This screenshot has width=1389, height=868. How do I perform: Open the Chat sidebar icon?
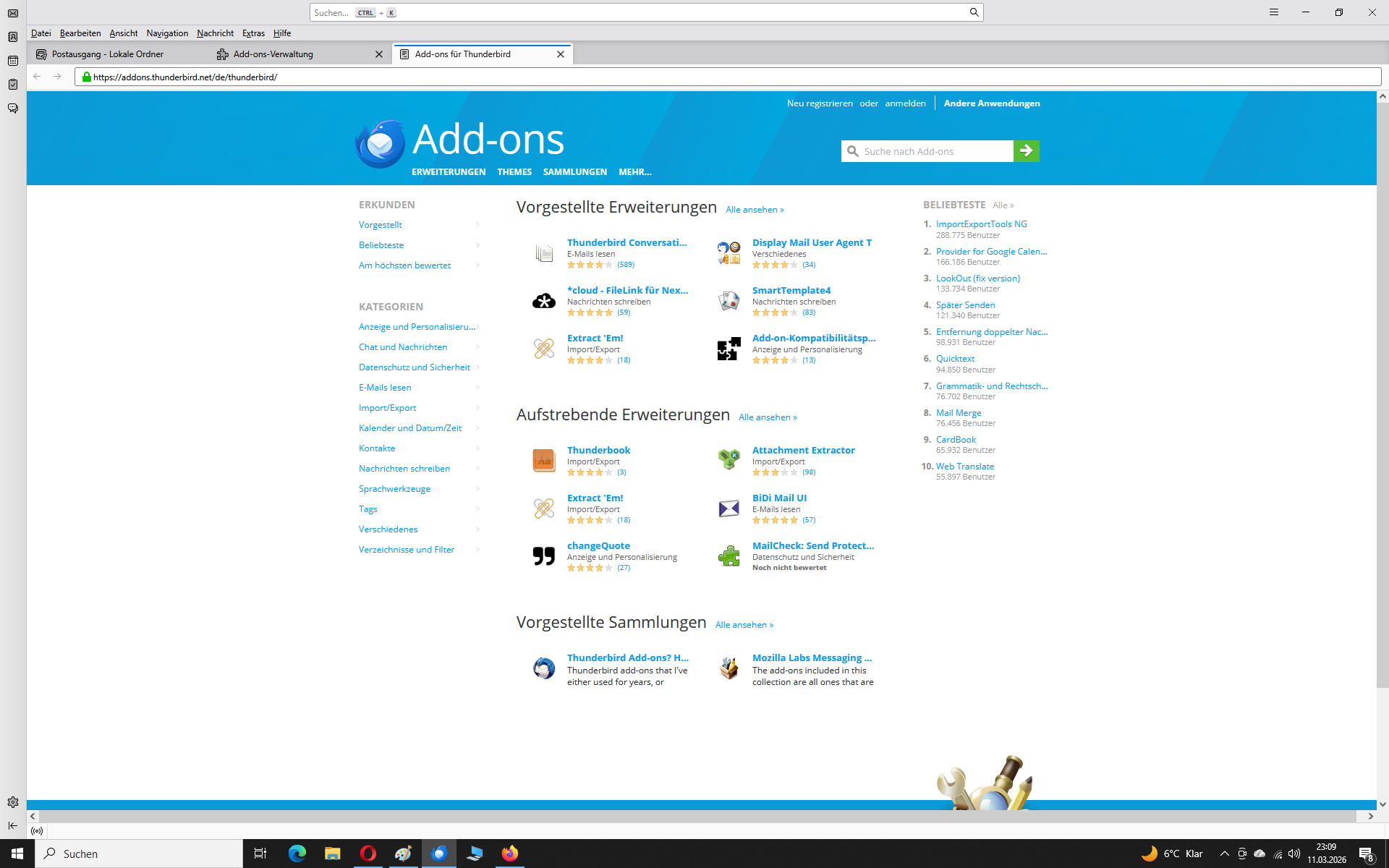coord(13,109)
